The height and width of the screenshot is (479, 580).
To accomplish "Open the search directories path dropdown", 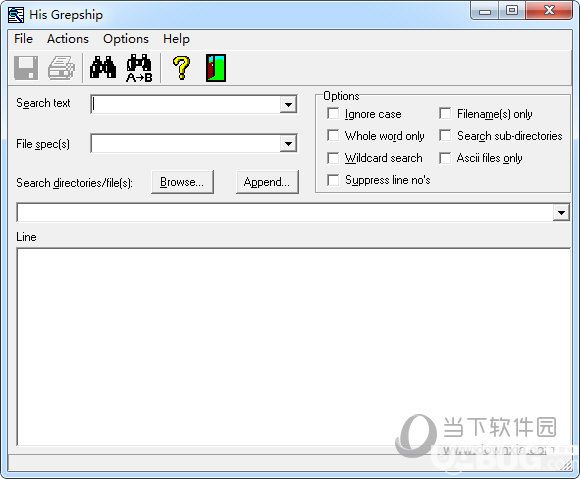I will tap(561, 213).
